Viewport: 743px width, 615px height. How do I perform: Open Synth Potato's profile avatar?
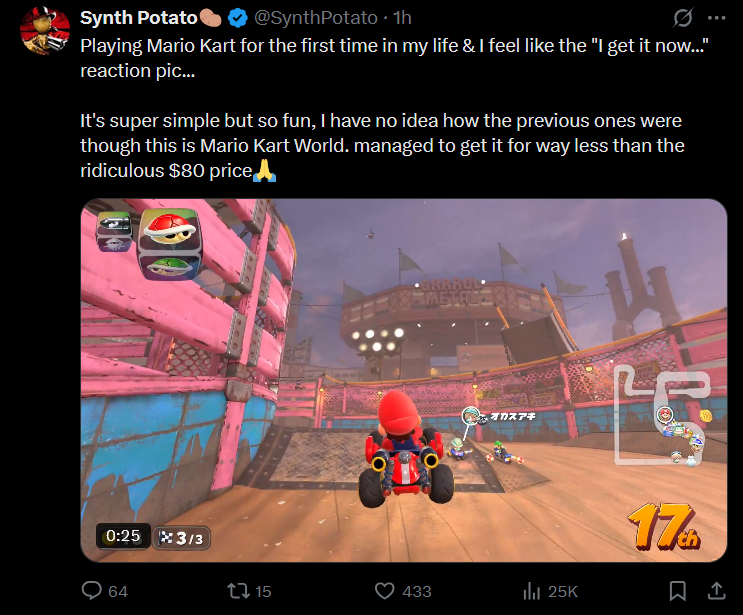click(45, 30)
